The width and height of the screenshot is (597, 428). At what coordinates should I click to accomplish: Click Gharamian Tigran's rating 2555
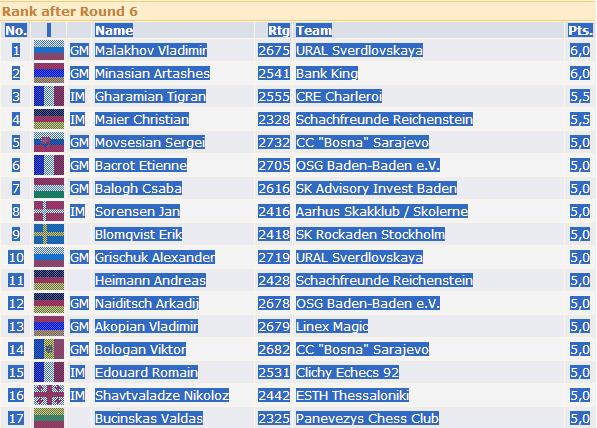click(x=274, y=96)
